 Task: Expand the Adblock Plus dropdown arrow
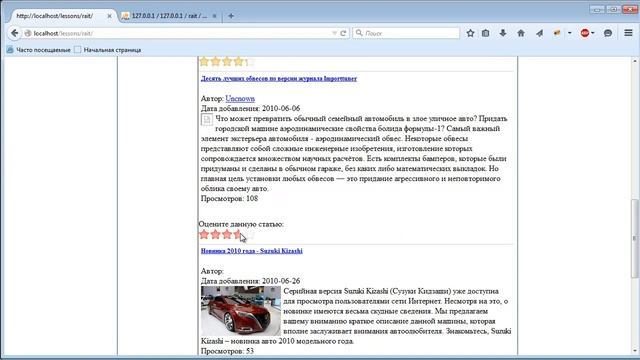pos(593,33)
